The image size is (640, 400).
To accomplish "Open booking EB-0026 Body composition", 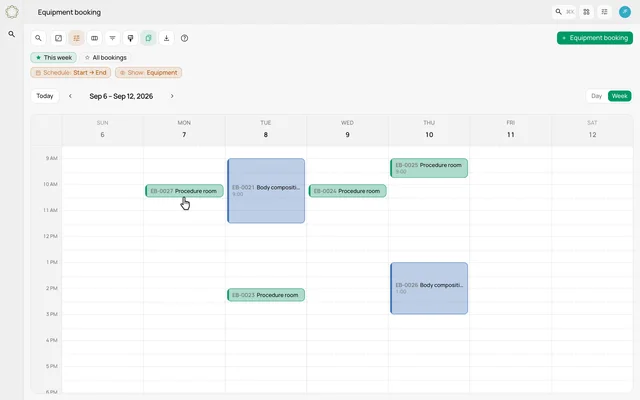I will 429,288.
